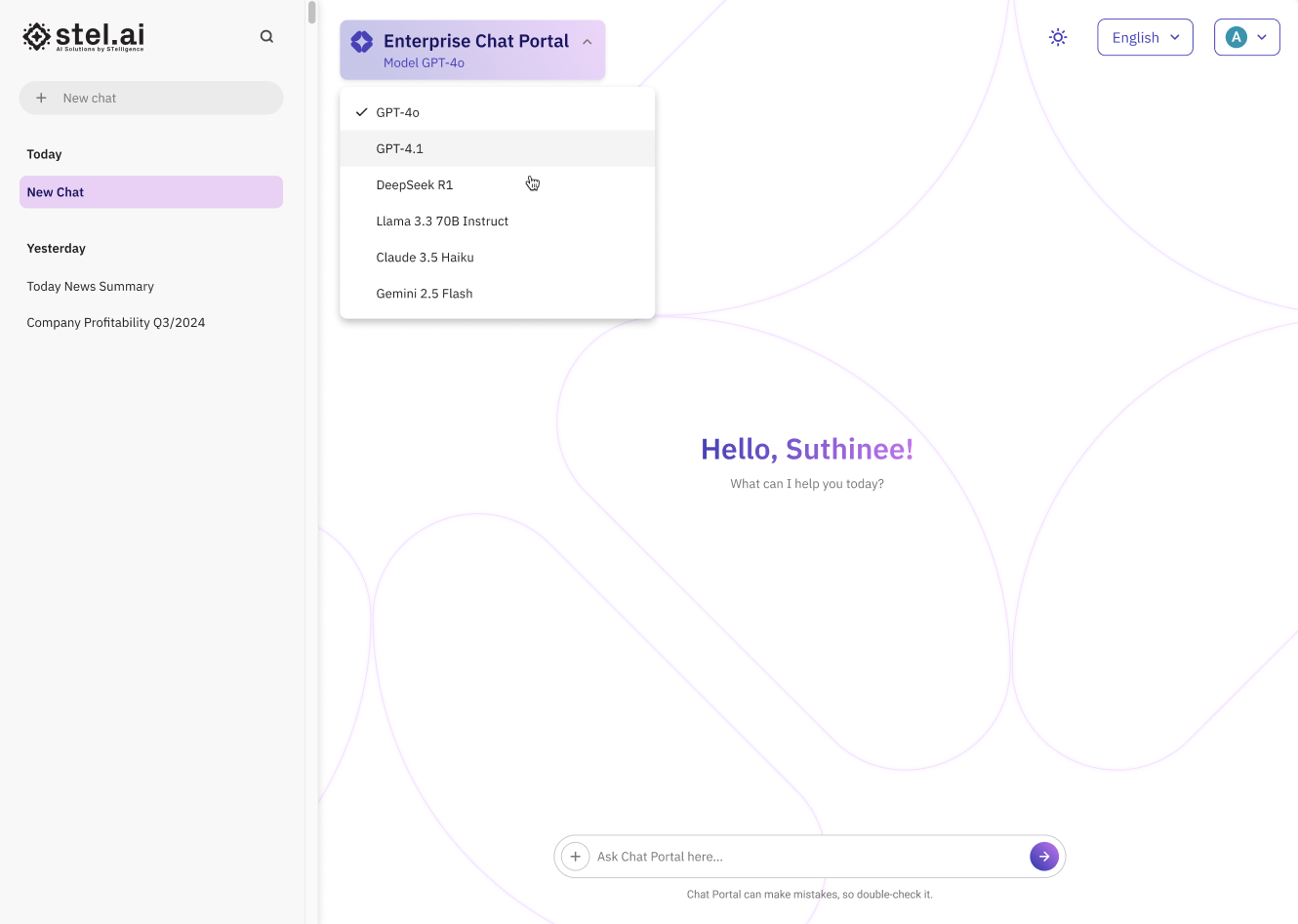Click the Enterprise Chat Portal logo icon
Screen dimensions: 1298x924
click(362, 42)
